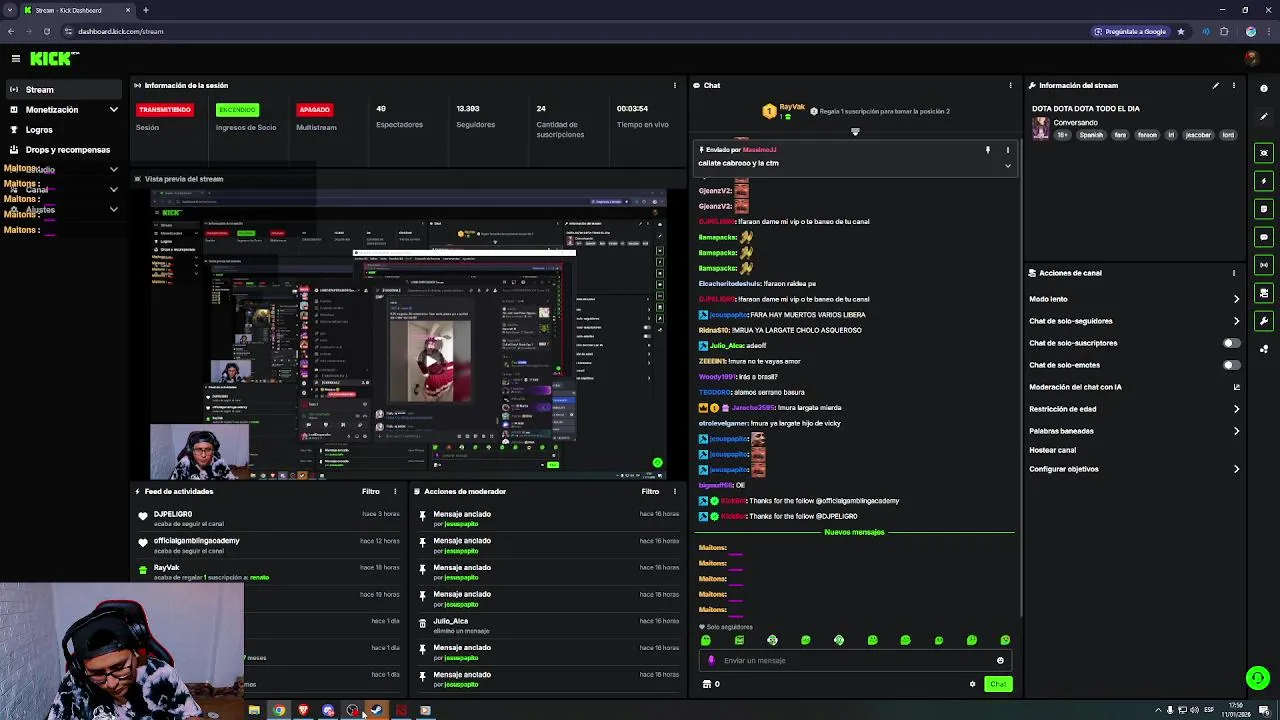The image size is (1280, 720).
Task: Click officialgamblingacademy in the activity feed
Action: point(197,541)
